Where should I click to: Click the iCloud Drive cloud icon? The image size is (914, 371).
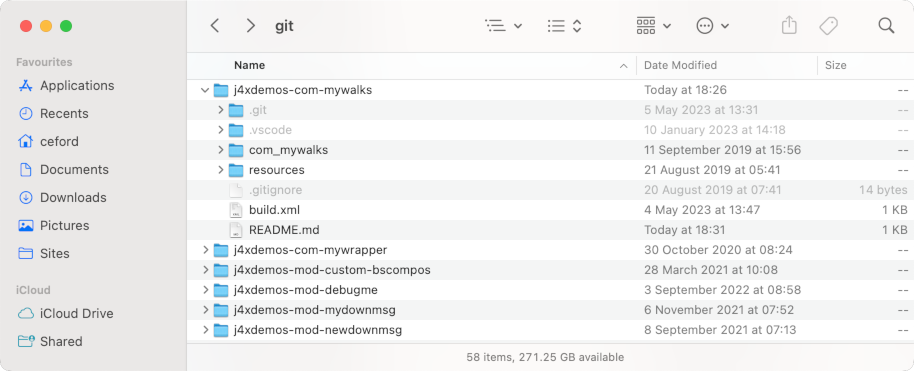[x=26, y=314]
